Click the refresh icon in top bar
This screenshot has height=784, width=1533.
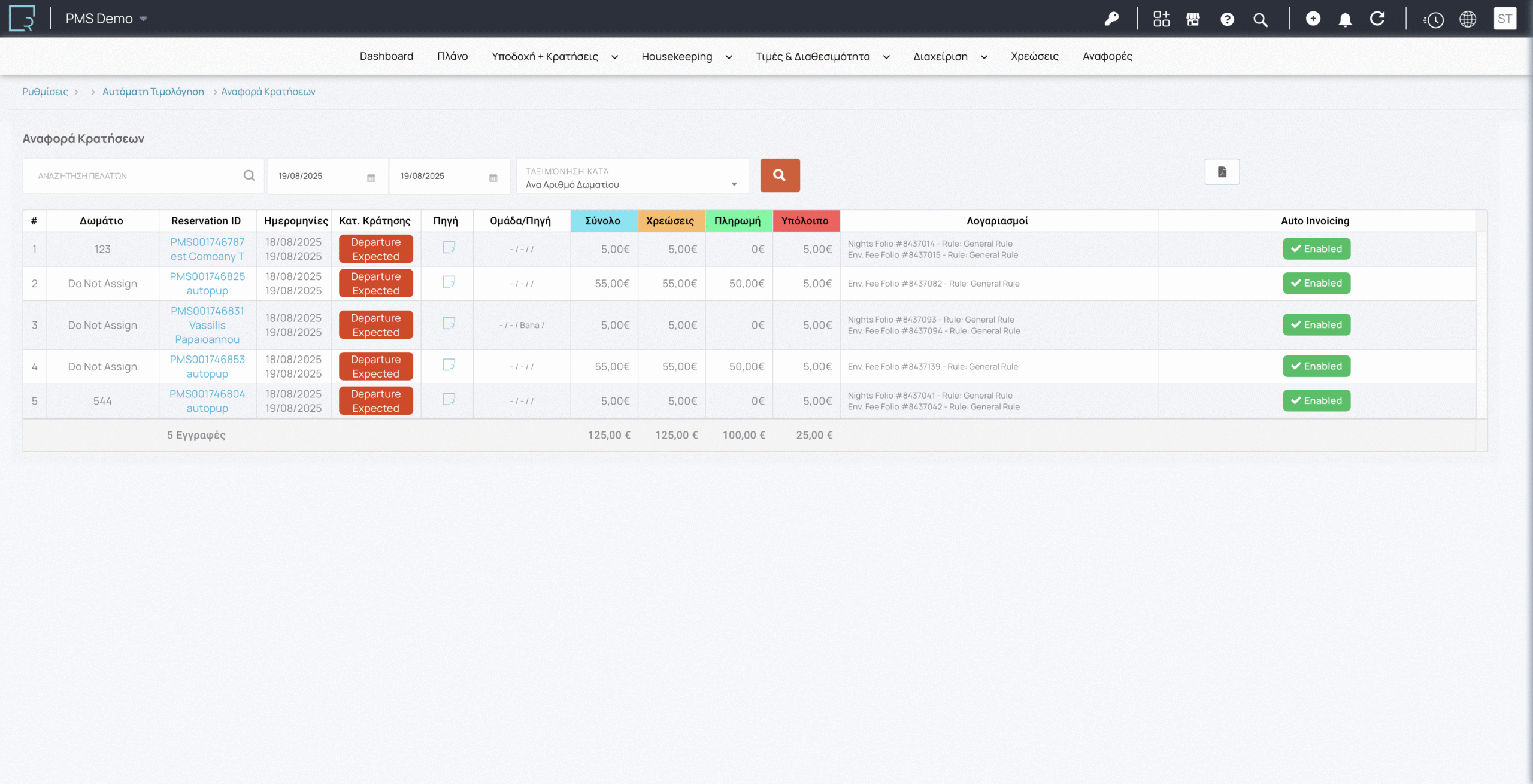pos(1377,19)
